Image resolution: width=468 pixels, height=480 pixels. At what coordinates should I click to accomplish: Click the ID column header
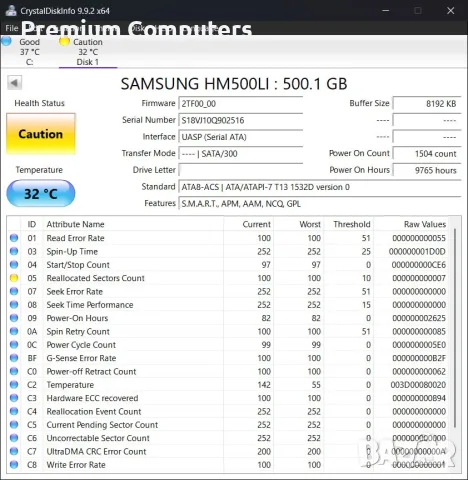click(x=32, y=224)
